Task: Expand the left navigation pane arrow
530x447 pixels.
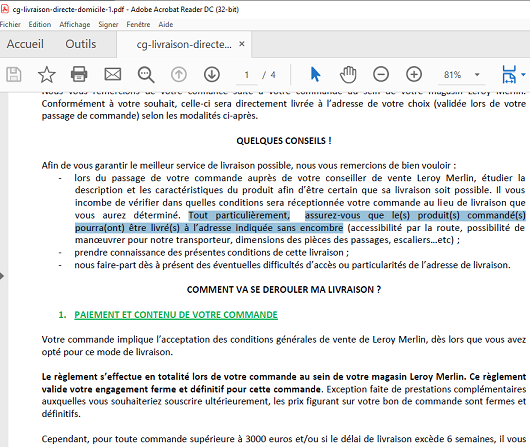Action: (2, 276)
